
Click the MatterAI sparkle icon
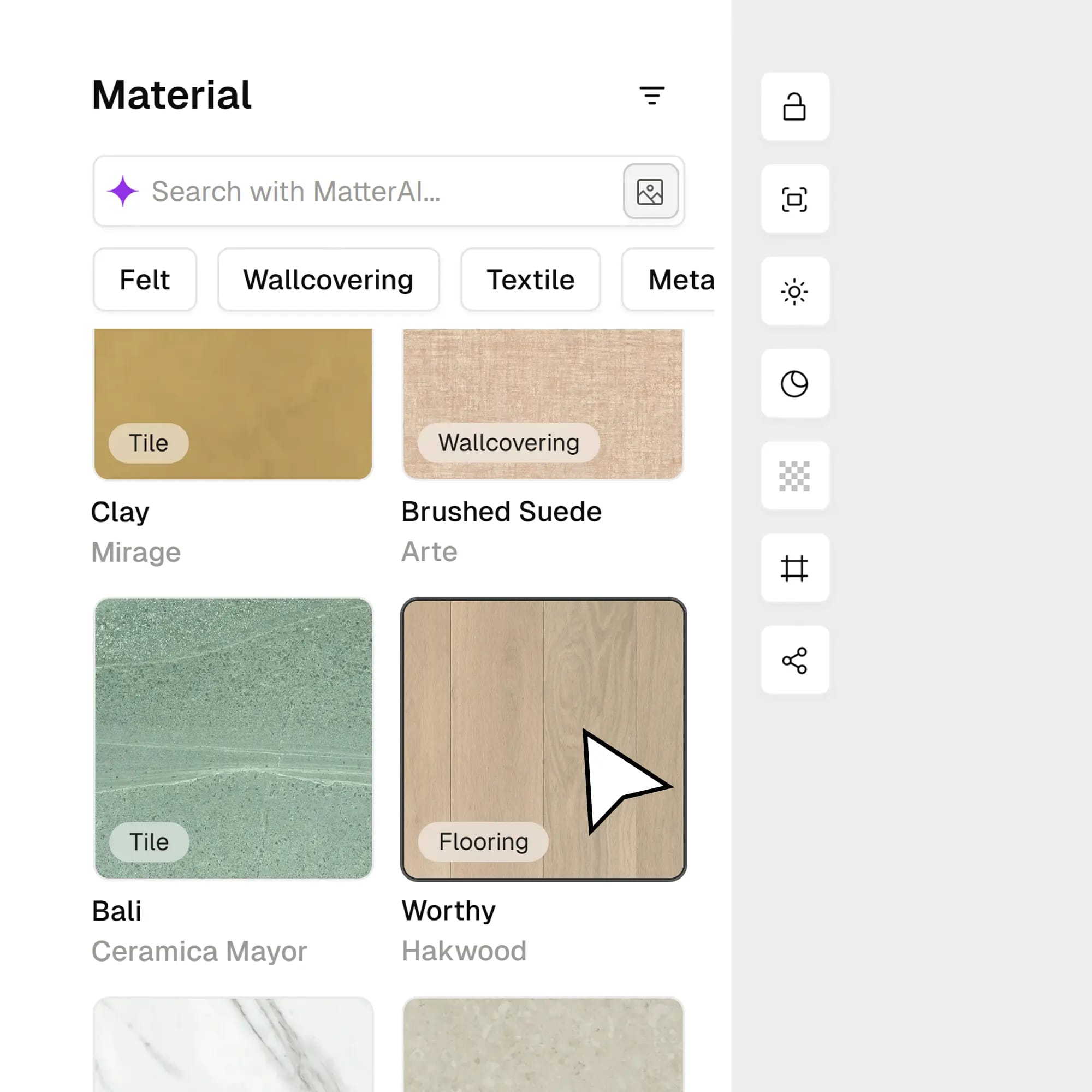click(123, 192)
